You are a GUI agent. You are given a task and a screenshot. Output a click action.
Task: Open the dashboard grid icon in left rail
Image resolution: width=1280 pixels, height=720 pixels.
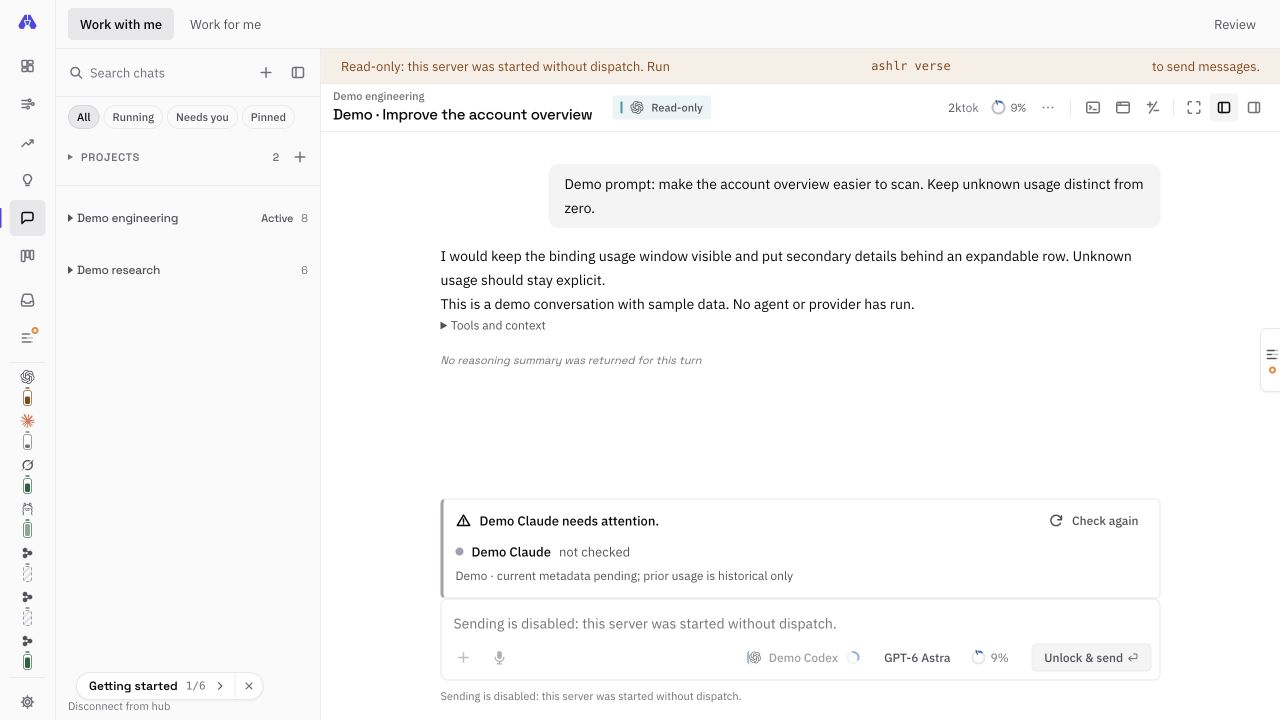point(27,66)
